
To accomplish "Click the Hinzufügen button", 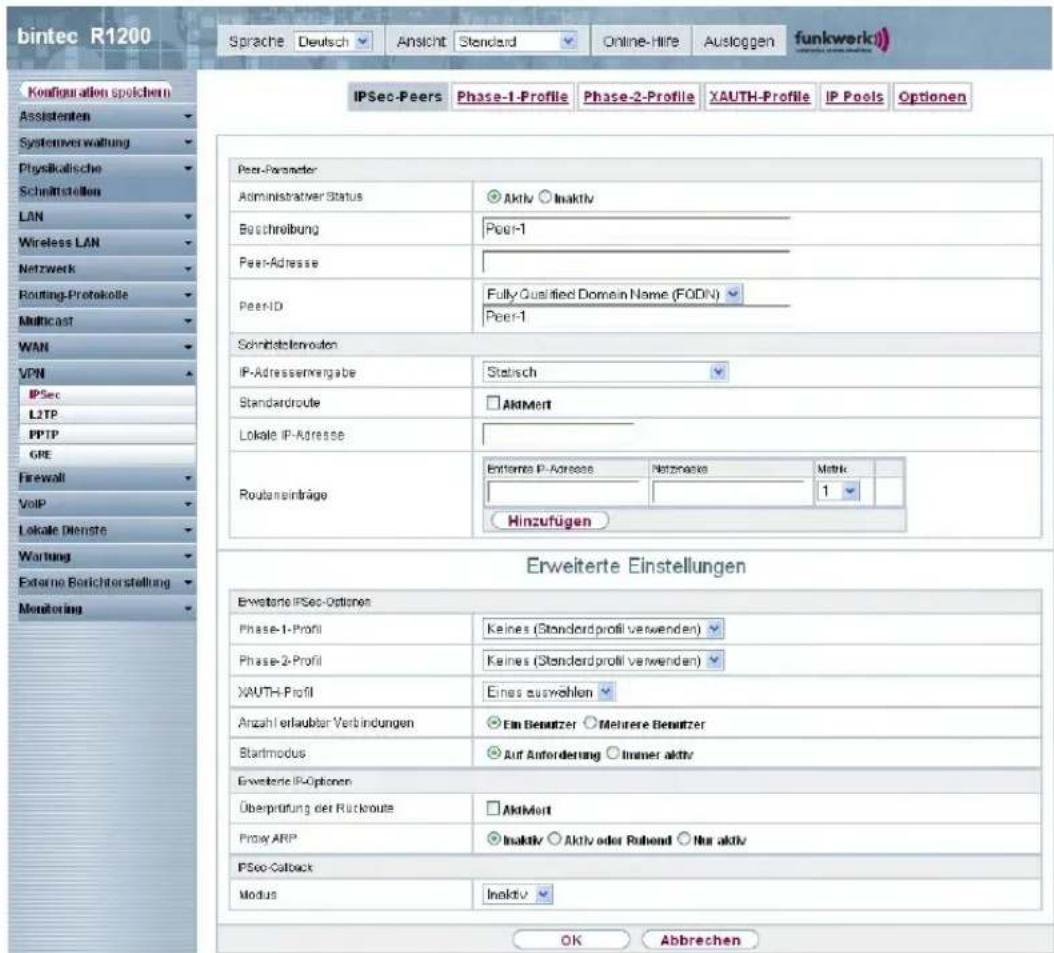I will pyautogui.click(x=549, y=521).
